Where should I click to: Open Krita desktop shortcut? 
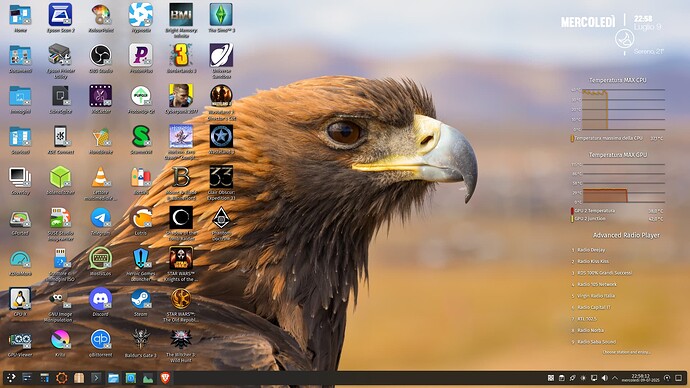click(61, 340)
